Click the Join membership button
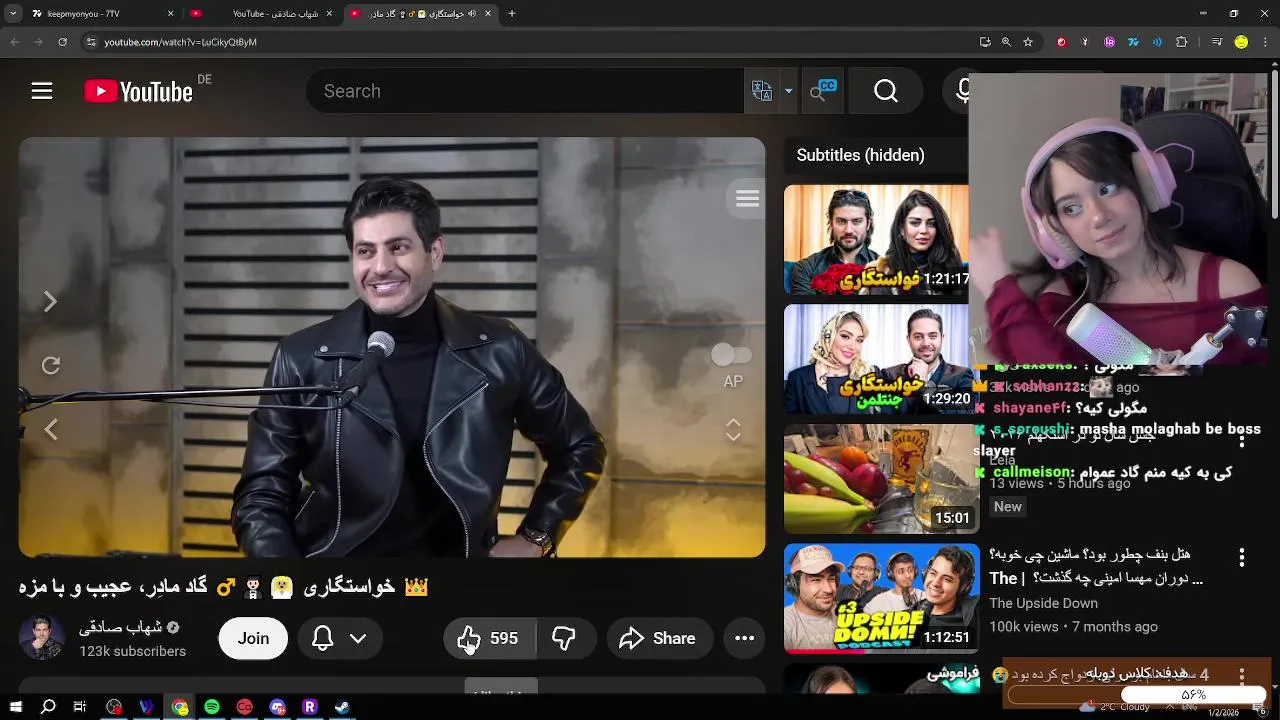The image size is (1280, 720). (253, 638)
